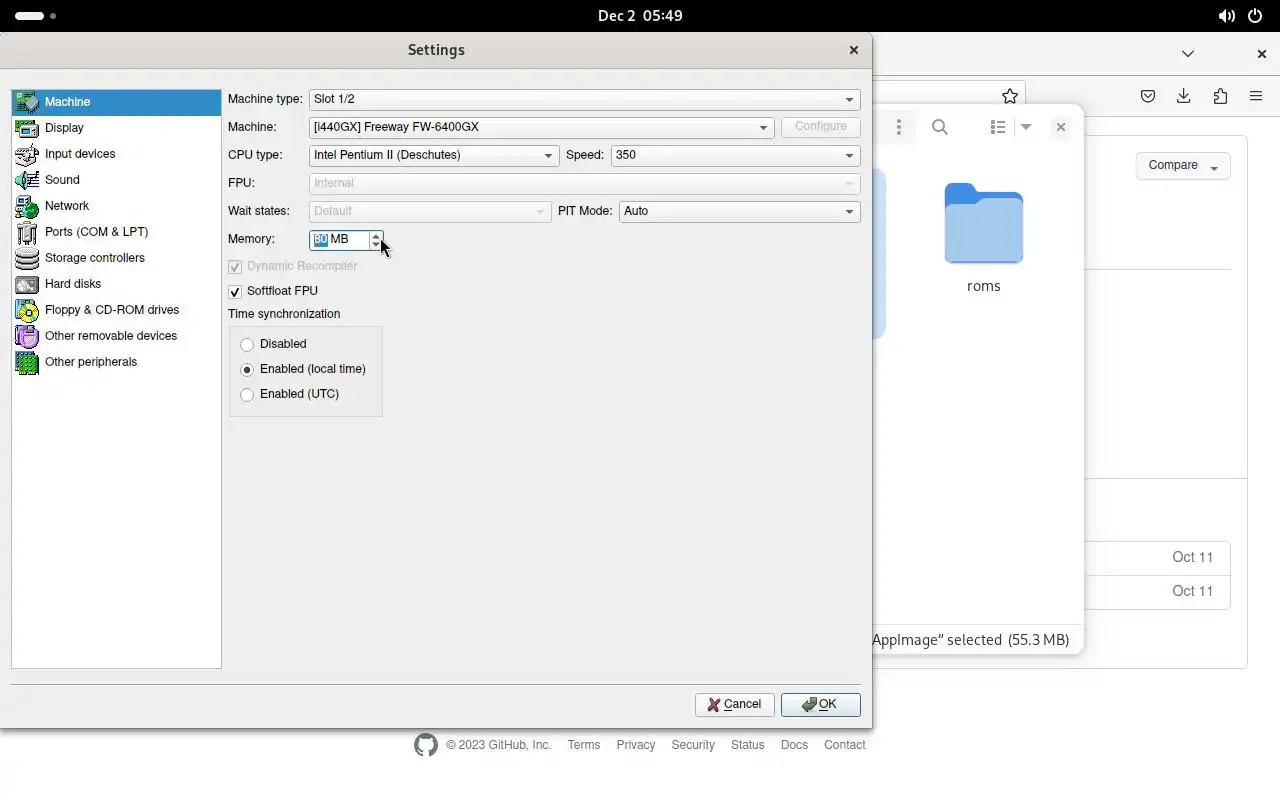The height and width of the screenshot is (800, 1280).
Task: Select Enabled (UTC) radio button
Action: (x=247, y=395)
